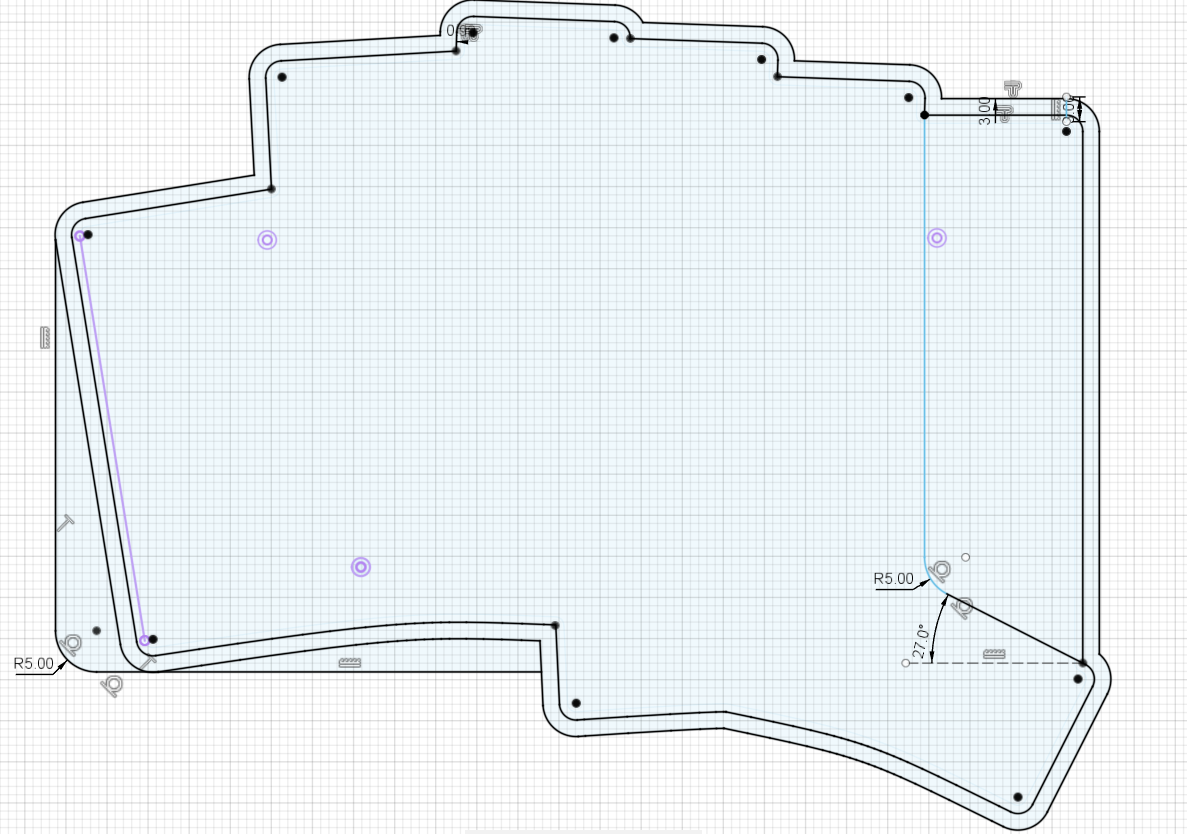Click the tangent constraint glyph on the slanted bottom edge
Screen dimensions: 1187x834
click(963, 608)
